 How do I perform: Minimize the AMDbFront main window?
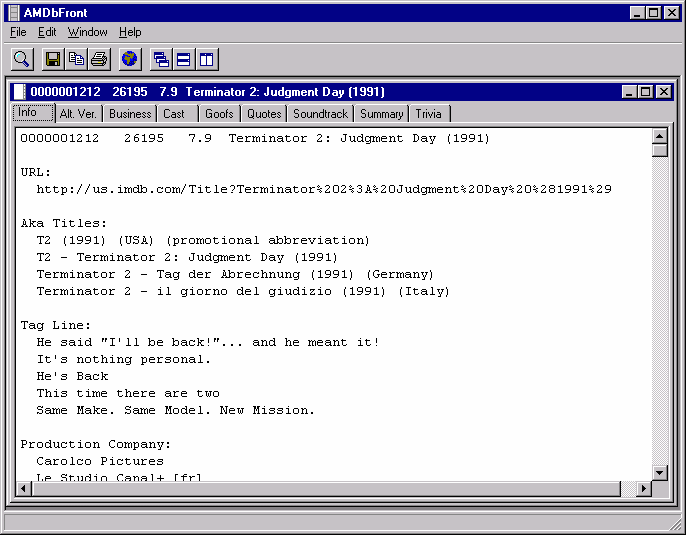[637, 13]
